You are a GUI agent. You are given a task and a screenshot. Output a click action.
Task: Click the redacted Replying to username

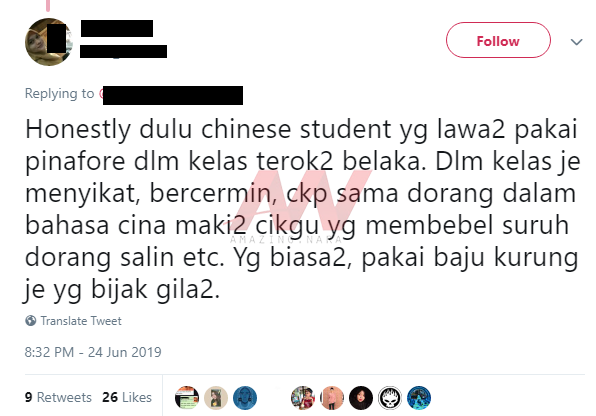[171, 95]
